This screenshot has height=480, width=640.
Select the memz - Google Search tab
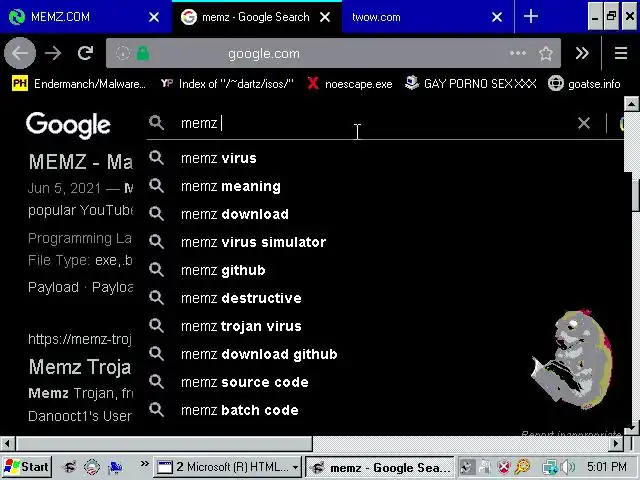(x=256, y=17)
